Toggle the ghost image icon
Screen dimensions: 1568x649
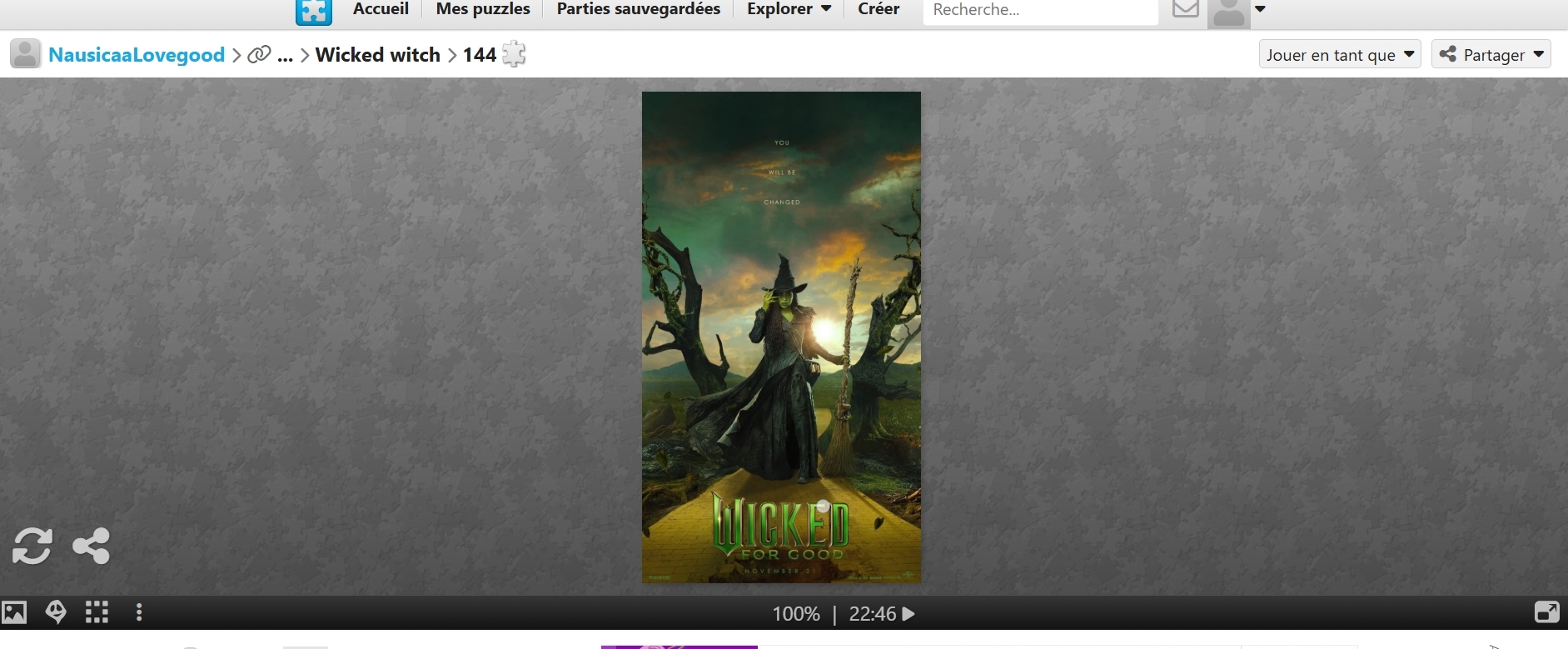tap(56, 613)
